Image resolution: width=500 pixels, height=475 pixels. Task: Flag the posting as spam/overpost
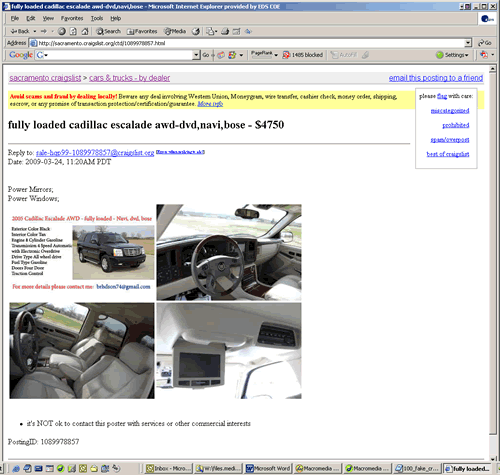point(450,140)
